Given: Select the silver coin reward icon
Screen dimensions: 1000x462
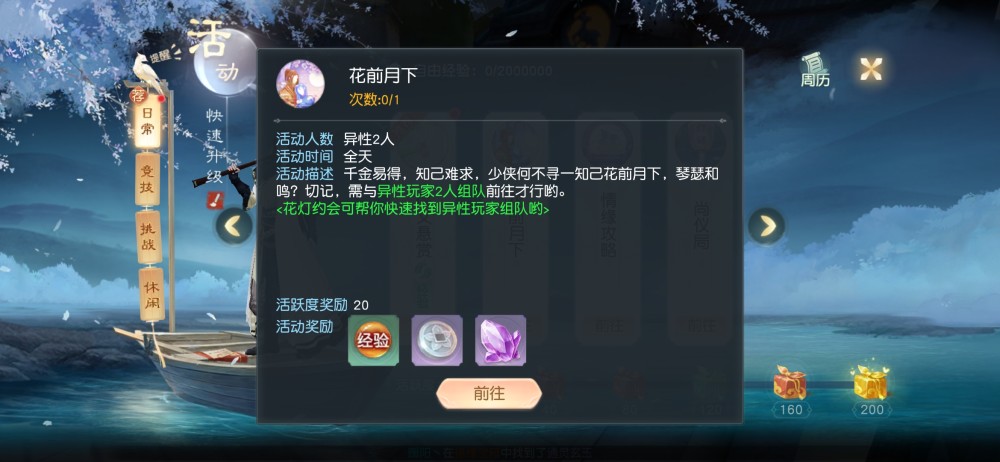Looking at the screenshot, I should click(437, 340).
